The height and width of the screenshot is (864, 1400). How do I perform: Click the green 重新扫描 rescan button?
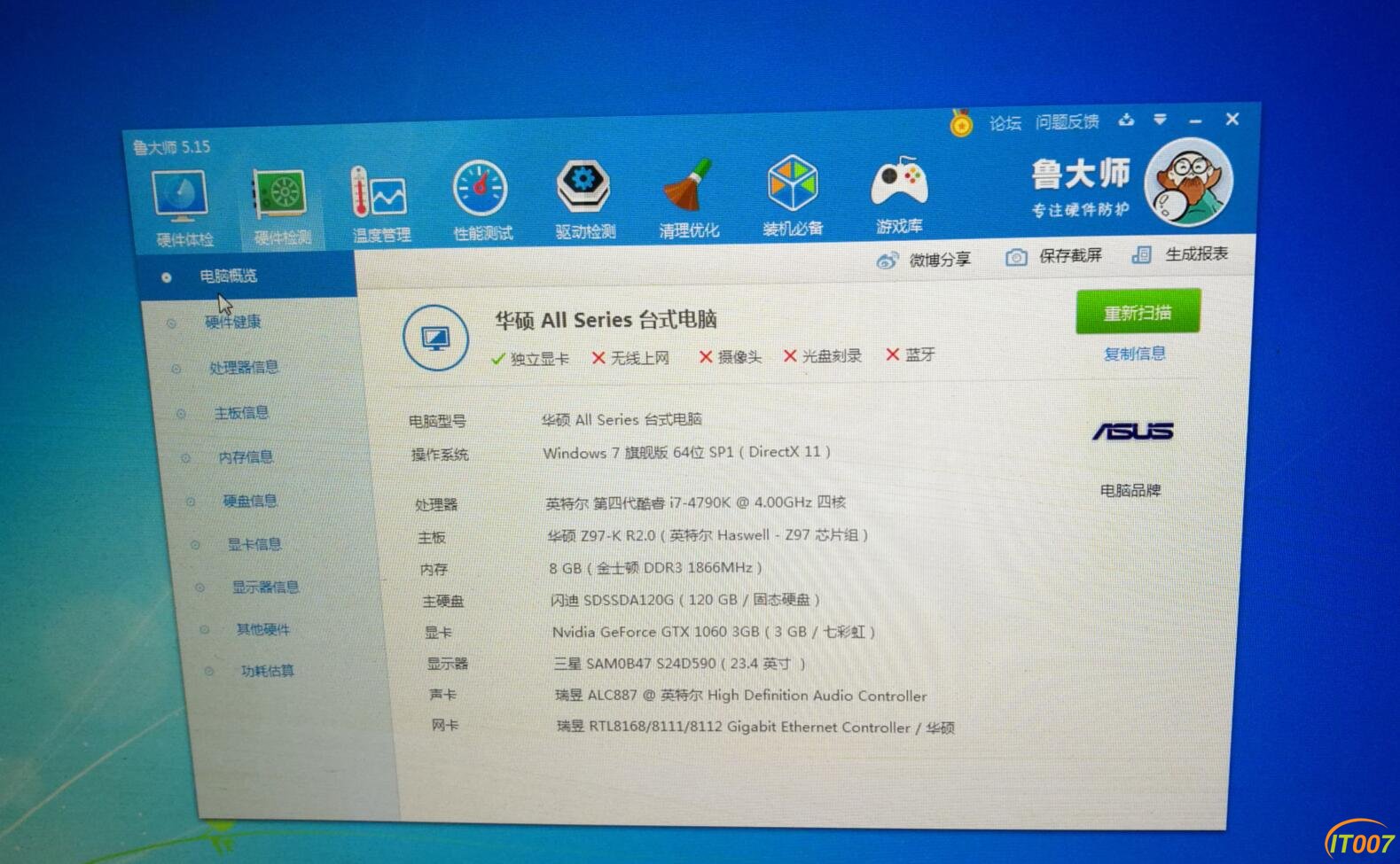click(x=1138, y=312)
